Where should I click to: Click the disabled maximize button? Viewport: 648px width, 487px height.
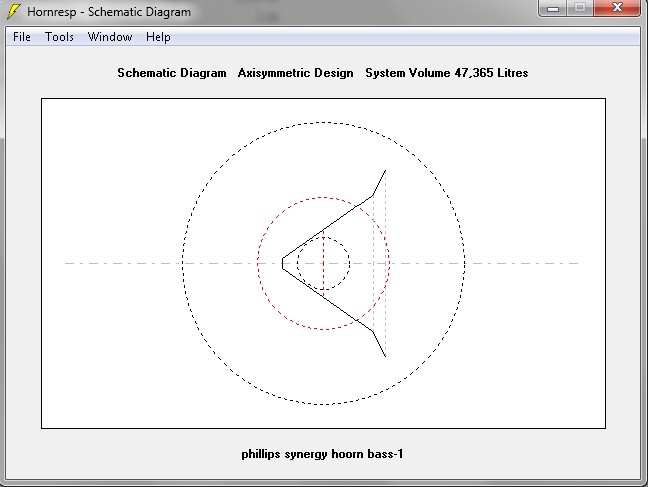coord(580,8)
